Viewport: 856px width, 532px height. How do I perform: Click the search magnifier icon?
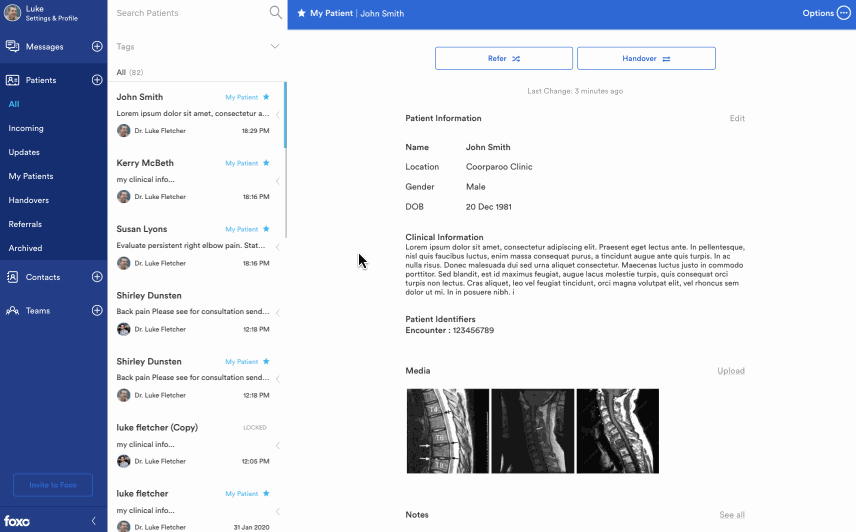tap(275, 13)
